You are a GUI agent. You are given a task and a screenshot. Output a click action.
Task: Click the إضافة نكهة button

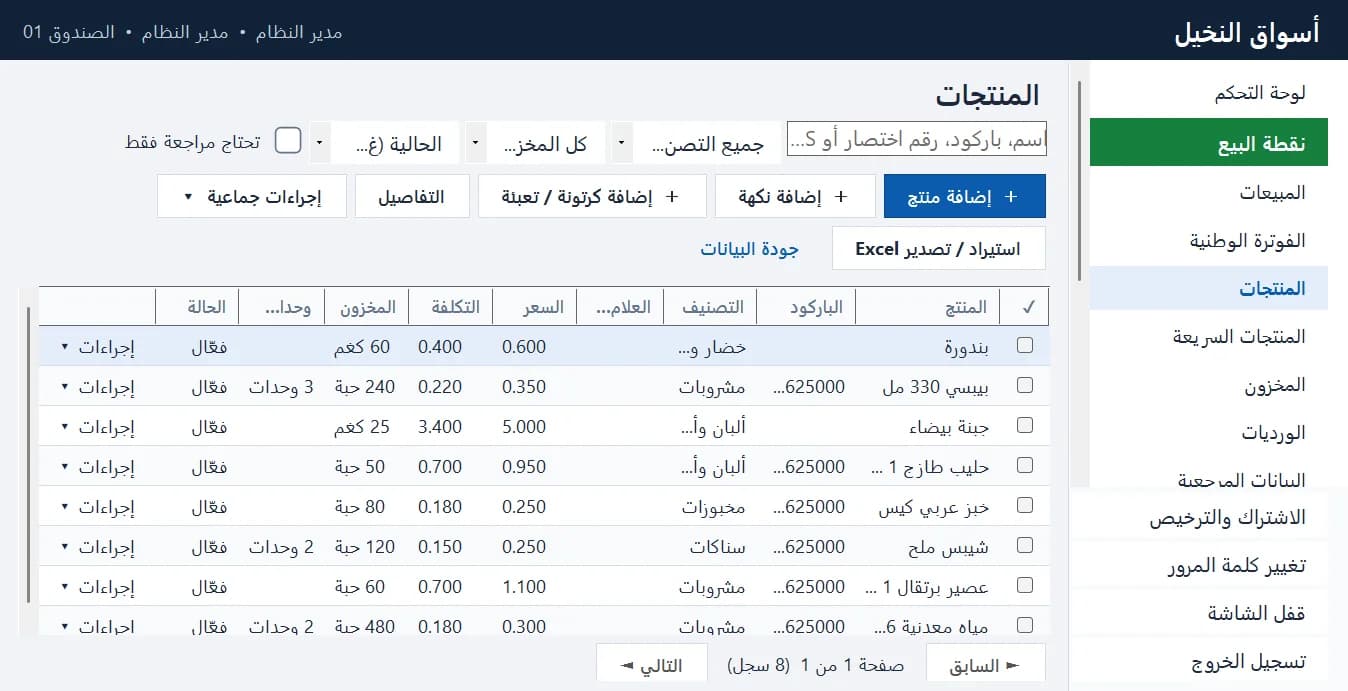click(x=795, y=196)
